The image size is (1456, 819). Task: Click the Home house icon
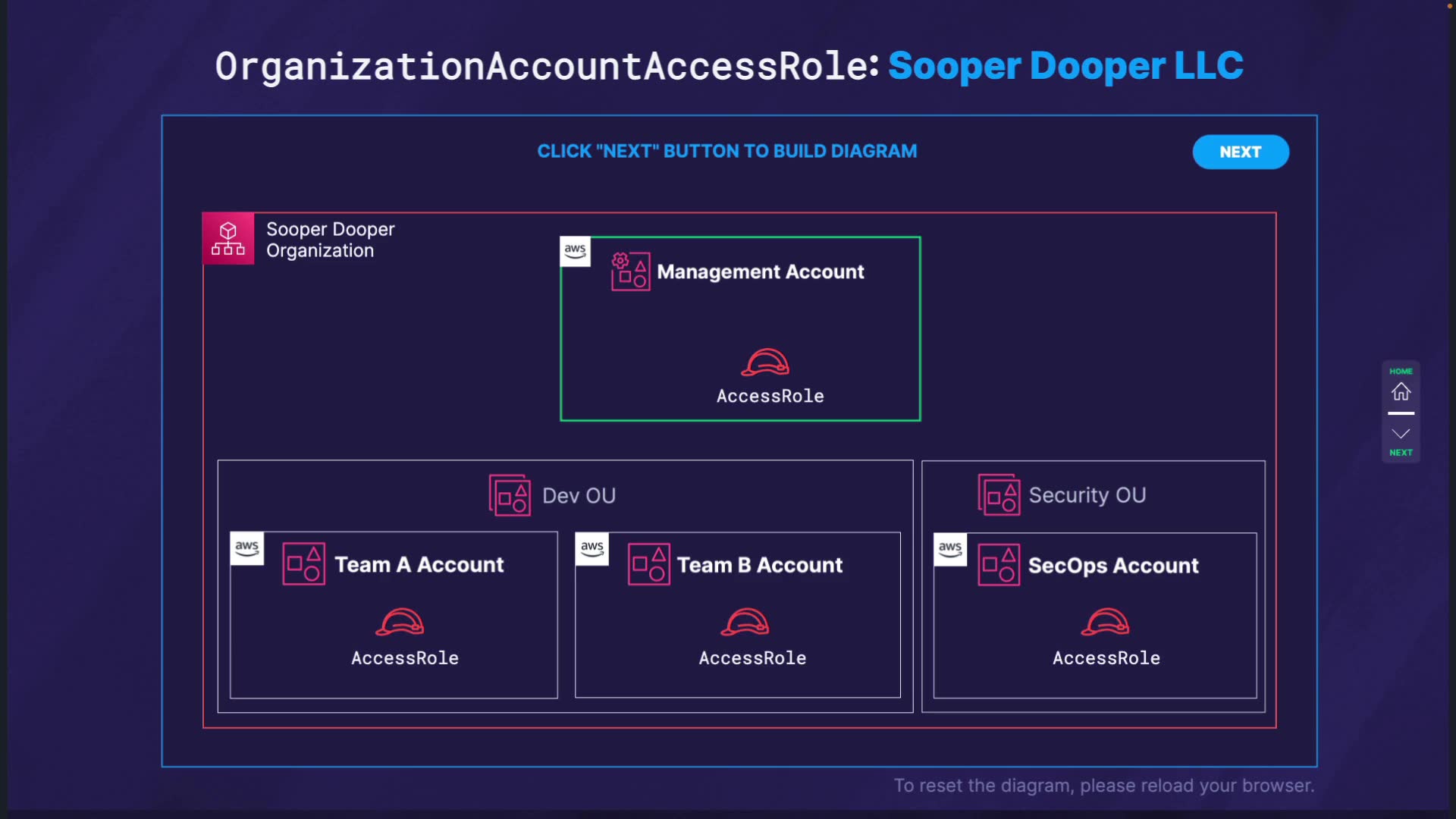click(x=1401, y=391)
